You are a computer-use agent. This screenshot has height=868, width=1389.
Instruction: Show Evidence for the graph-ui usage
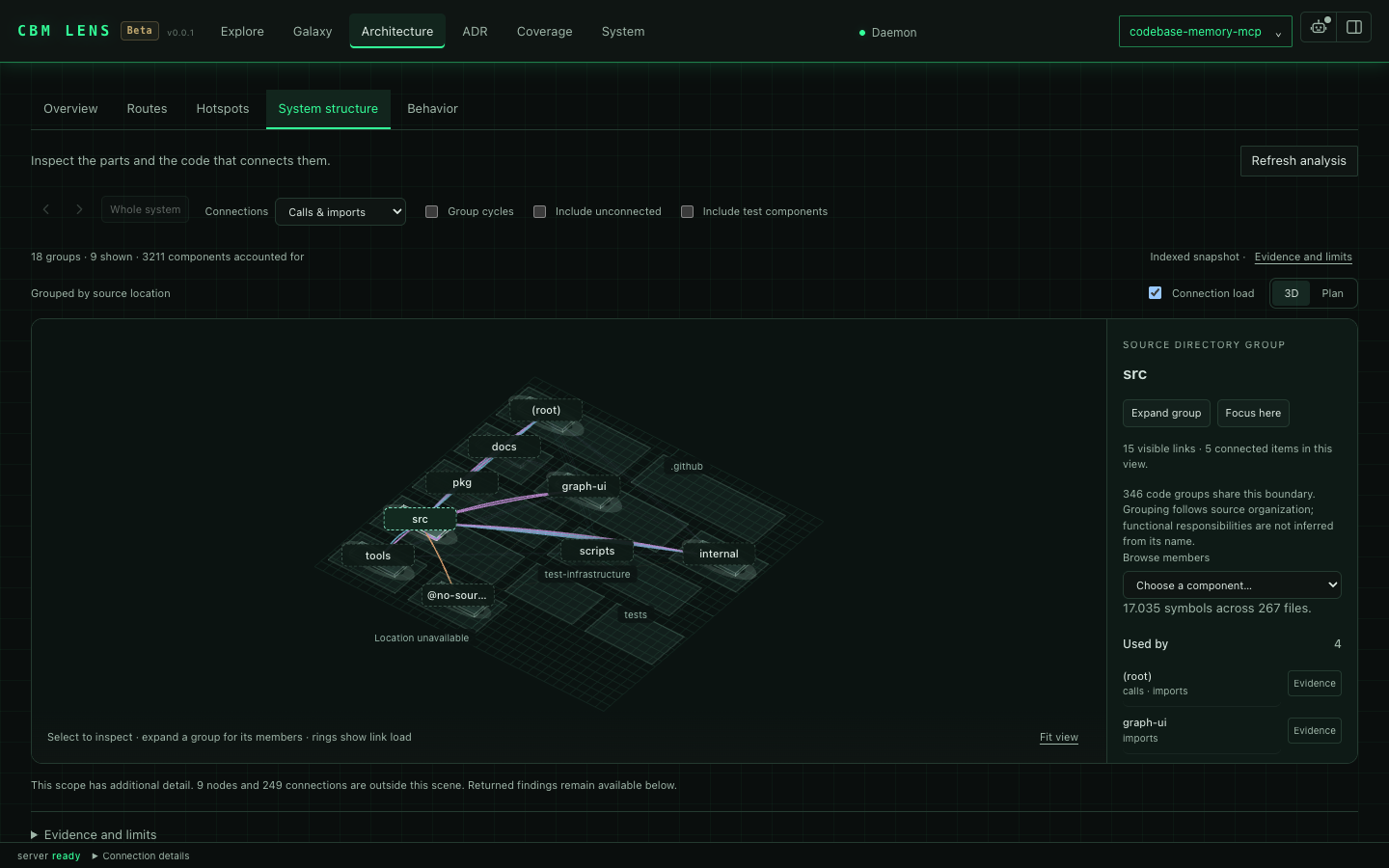1315,731
